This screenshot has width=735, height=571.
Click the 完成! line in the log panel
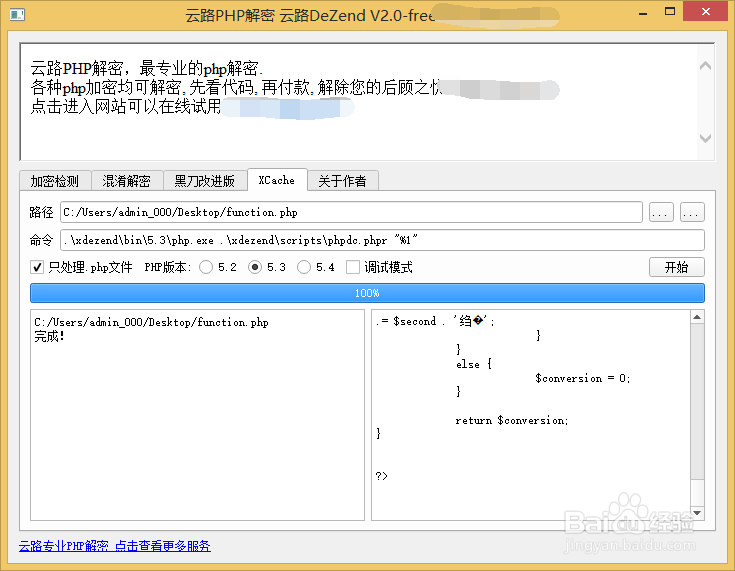point(49,336)
